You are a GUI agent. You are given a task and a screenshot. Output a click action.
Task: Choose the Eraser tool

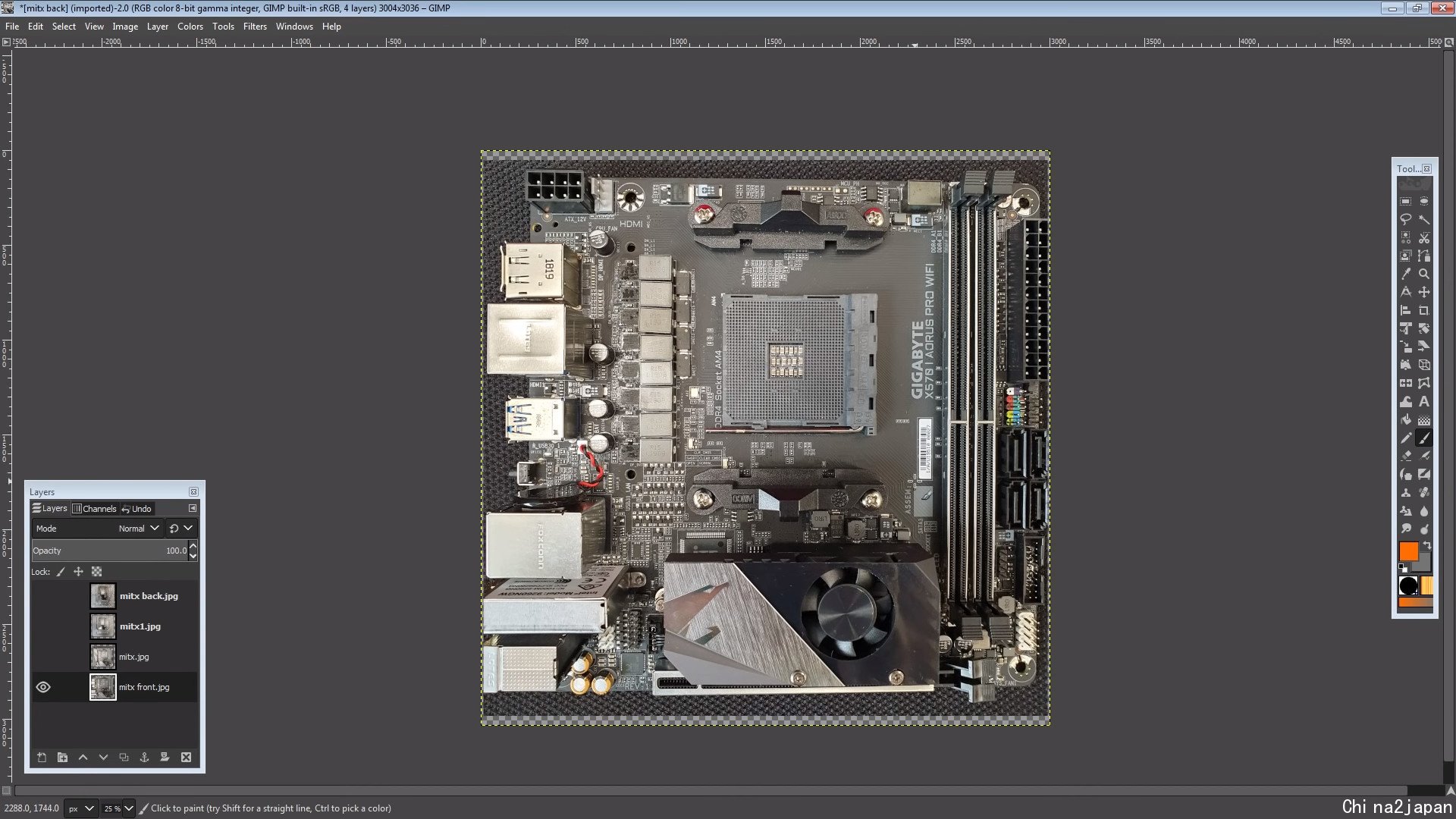click(x=1405, y=456)
